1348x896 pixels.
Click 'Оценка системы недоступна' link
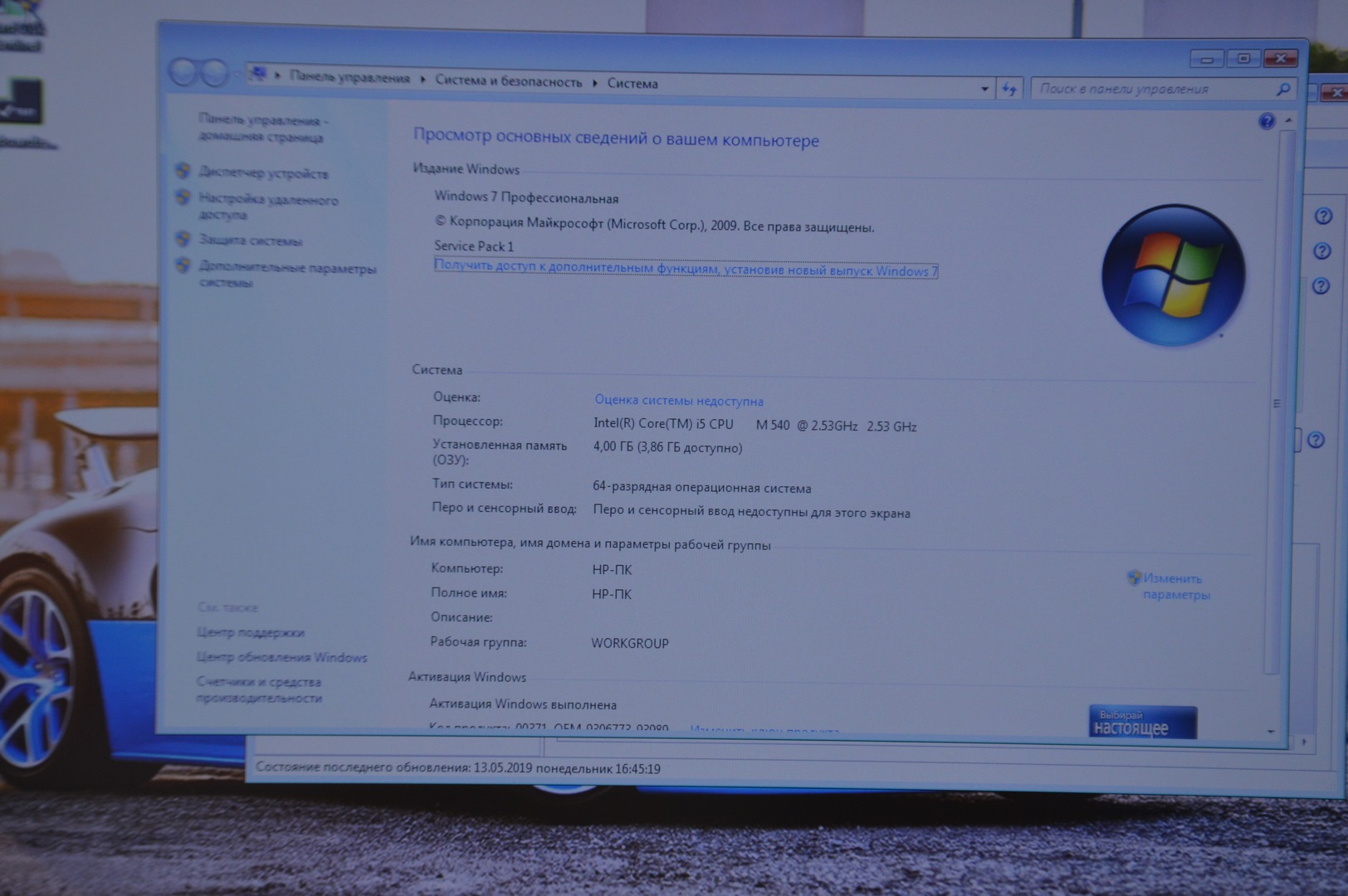point(679,401)
